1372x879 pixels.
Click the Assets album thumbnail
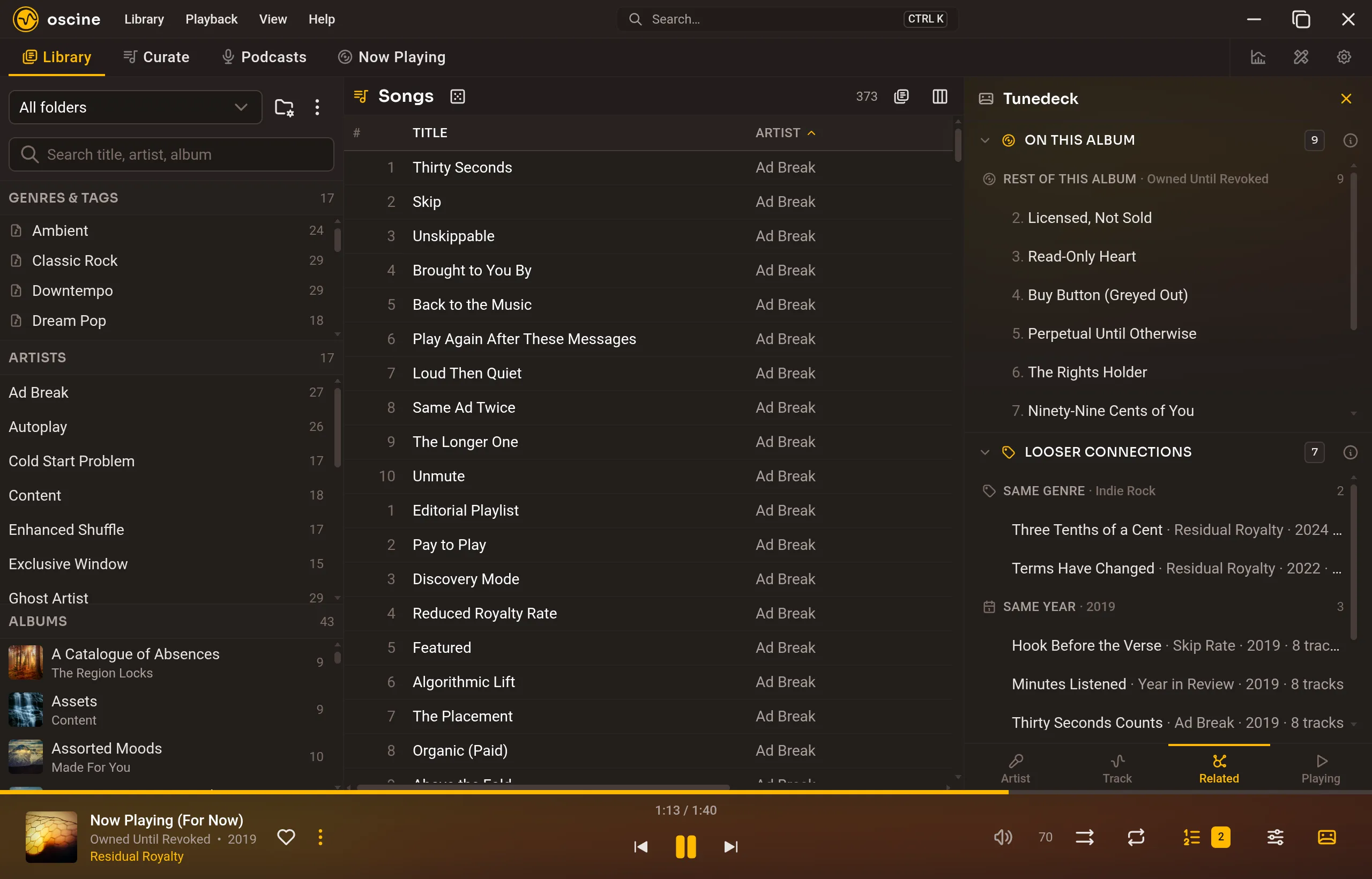(26, 710)
